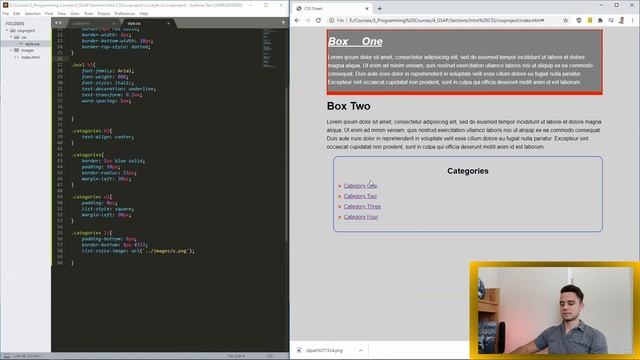Close the index.html editor tab

tap(113, 24)
